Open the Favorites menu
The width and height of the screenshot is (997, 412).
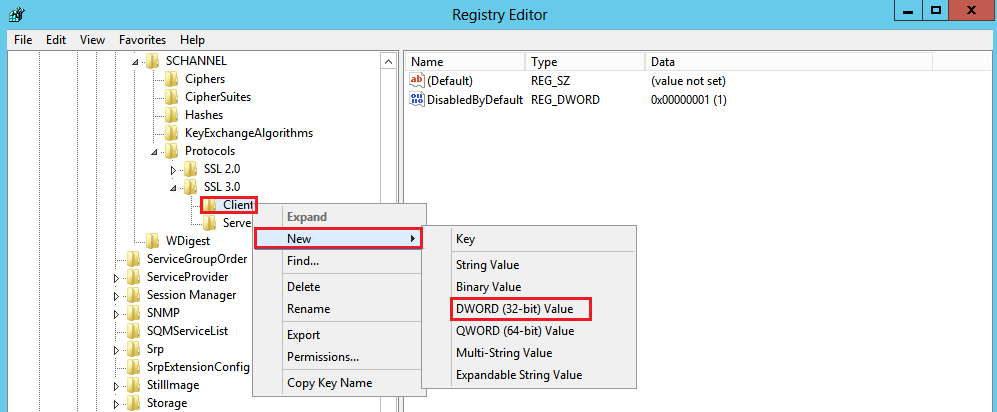point(142,40)
